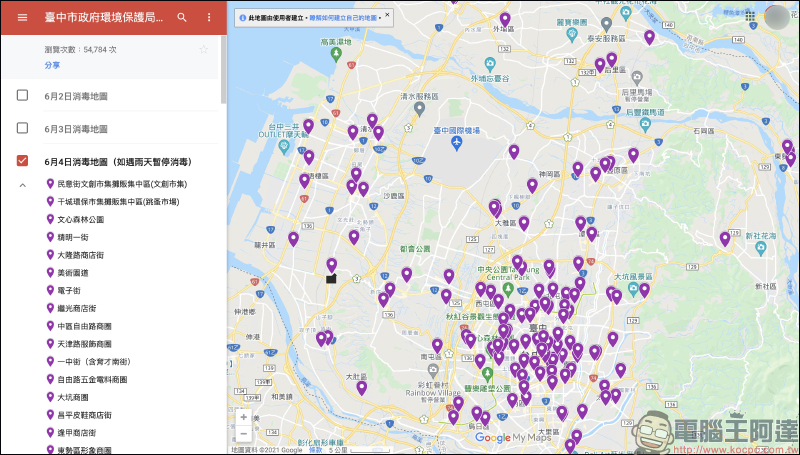Open the map title 臺中市政府環境保護局

point(104,17)
